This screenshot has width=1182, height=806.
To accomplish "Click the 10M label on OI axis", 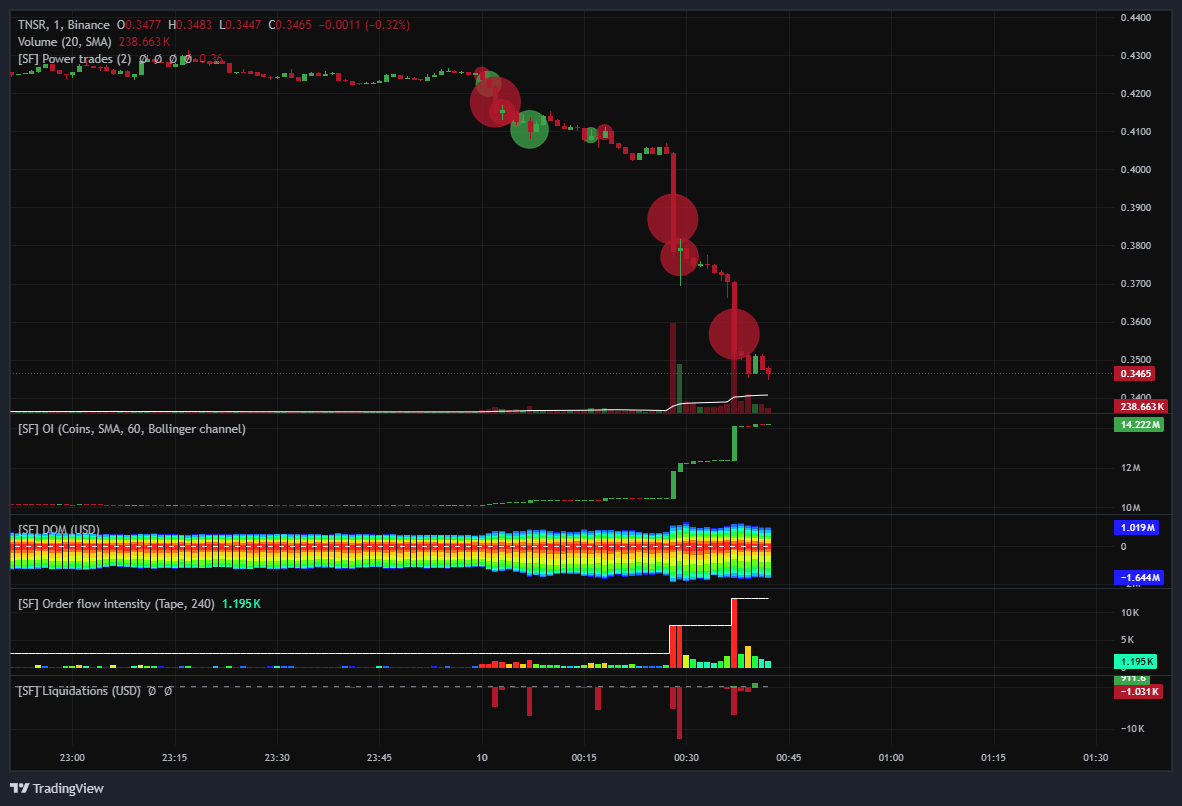I will coord(1130,507).
